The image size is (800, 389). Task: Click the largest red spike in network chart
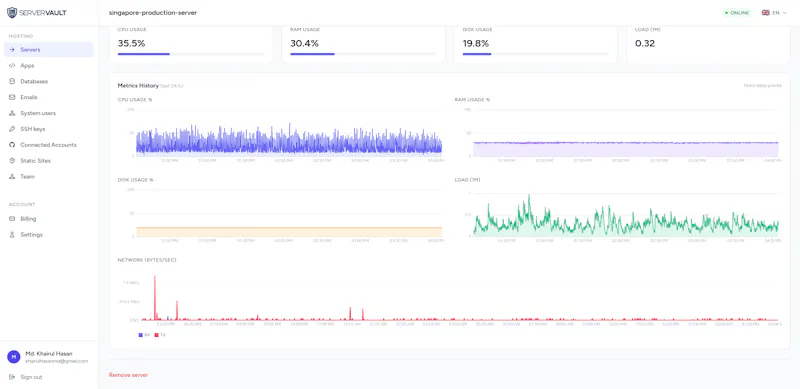(155, 299)
